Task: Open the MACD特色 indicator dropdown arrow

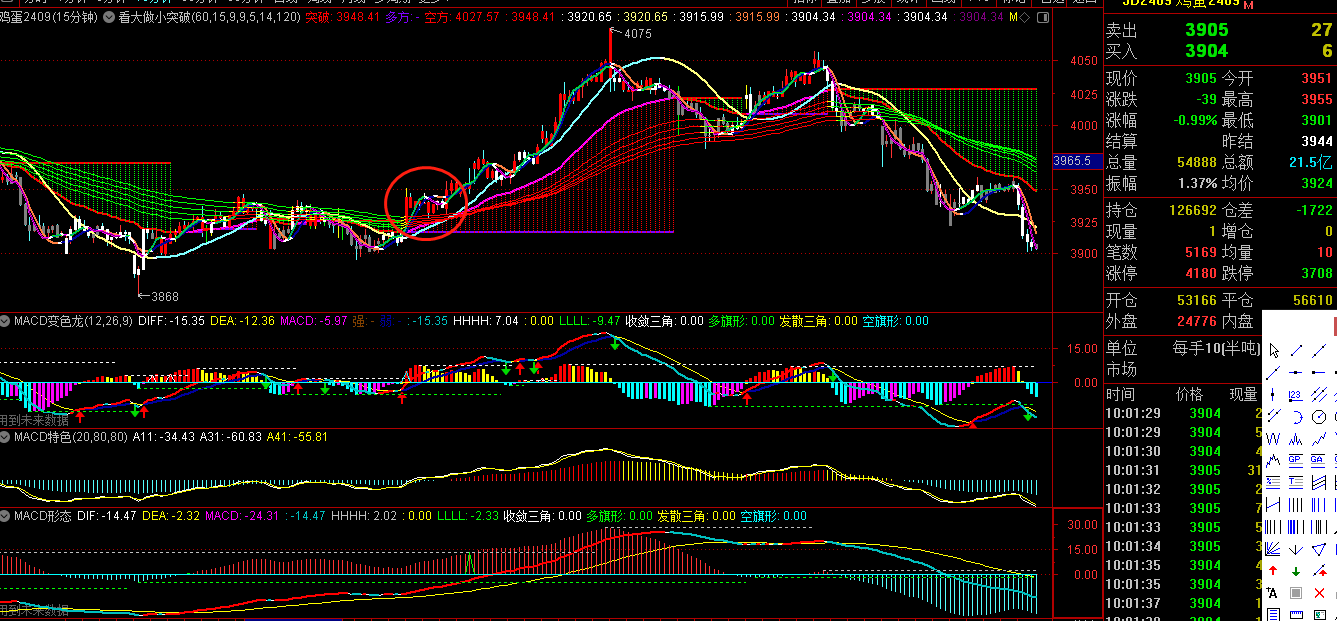Action: (6, 437)
